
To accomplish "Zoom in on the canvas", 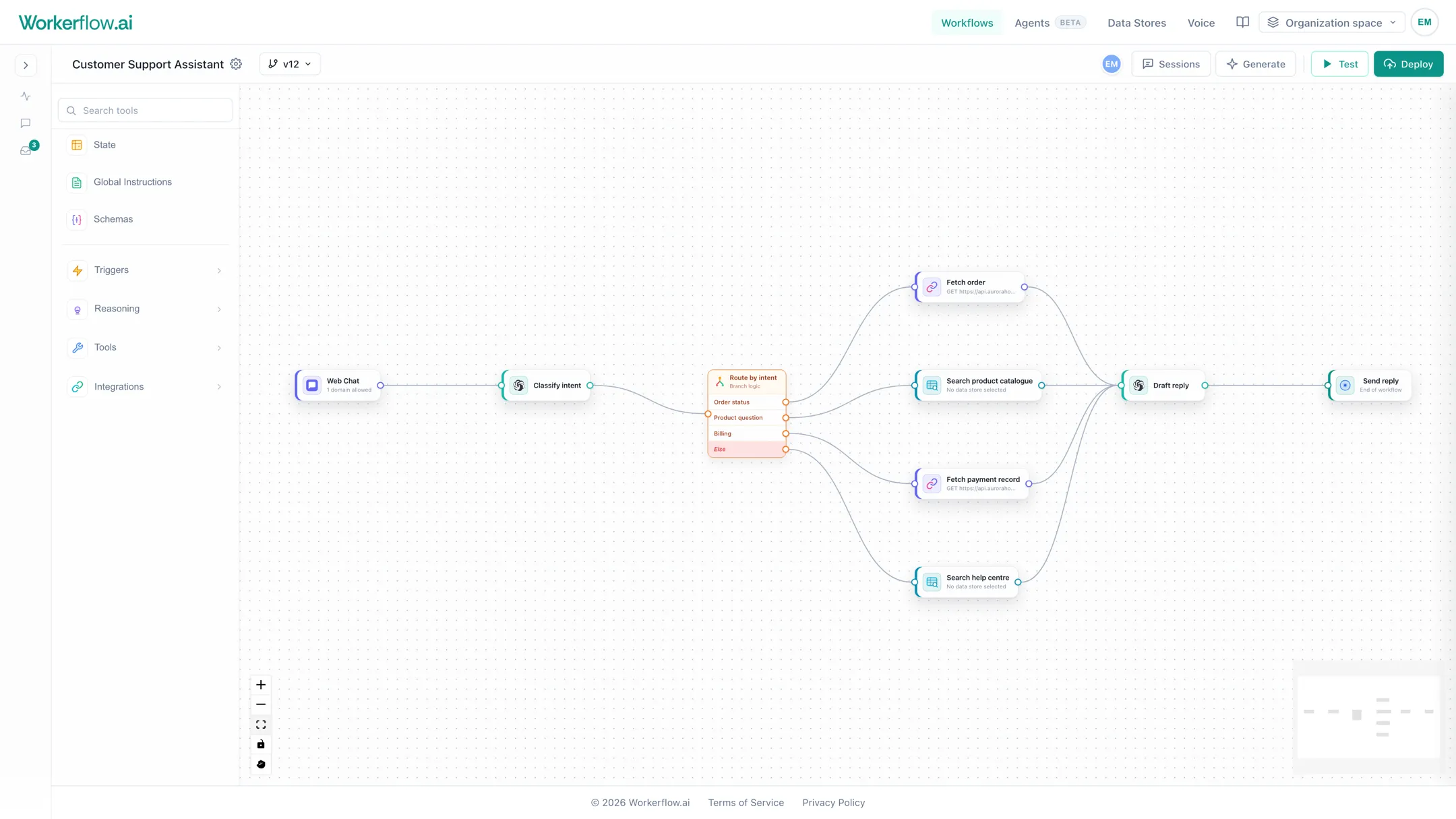I will click(261, 685).
